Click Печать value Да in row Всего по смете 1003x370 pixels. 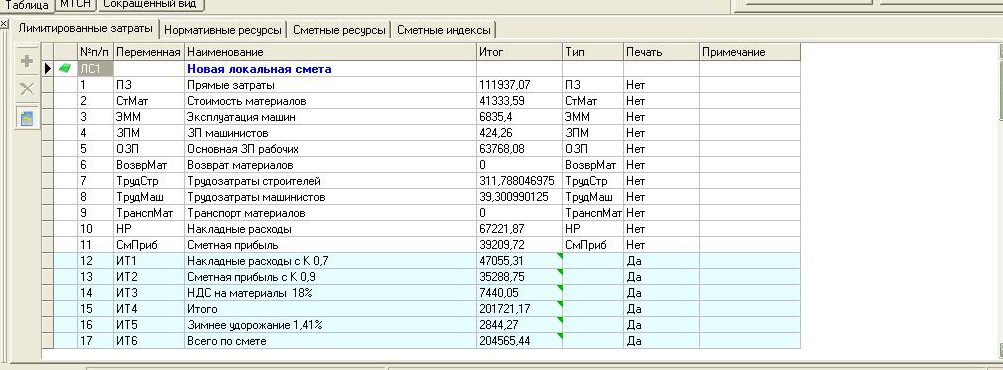point(661,341)
